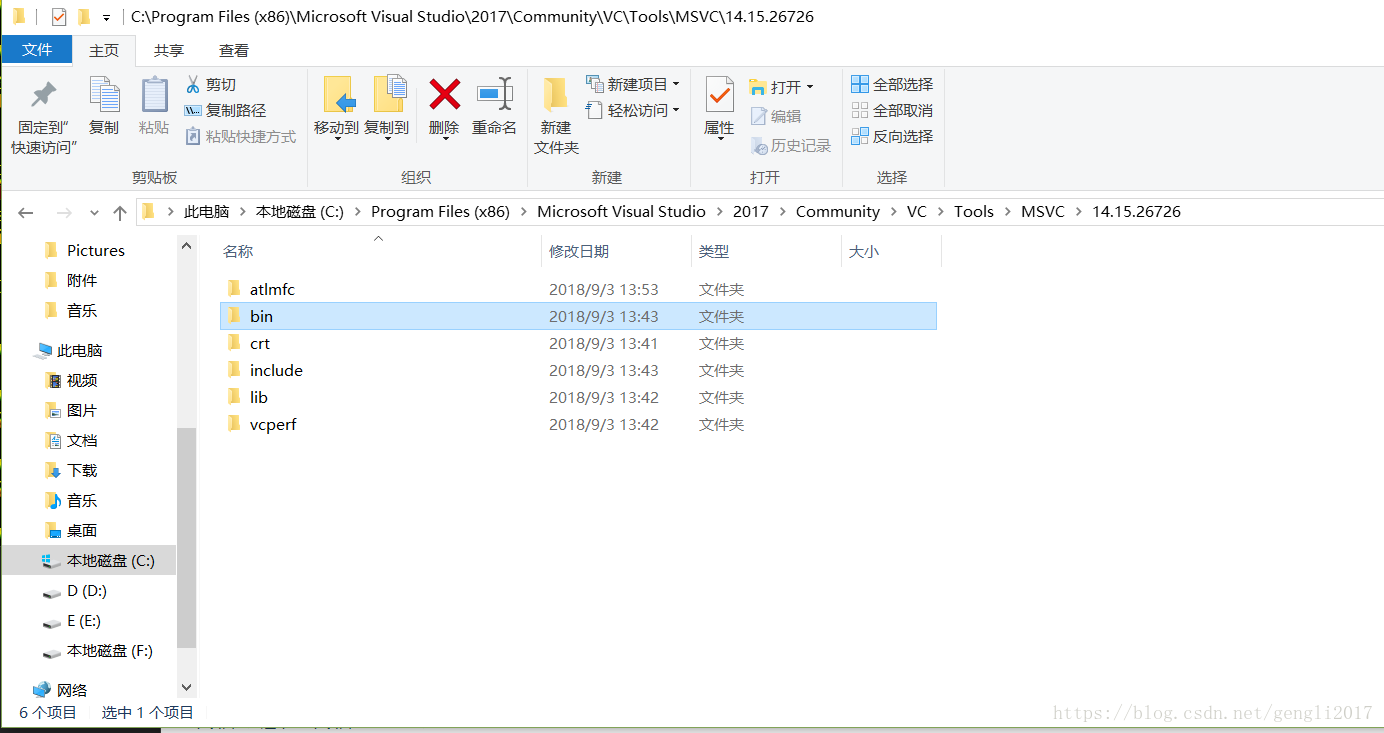Switch to the 主页 (Home) tab
Image resolution: width=1384 pixels, height=733 pixels.
[x=104, y=50]
